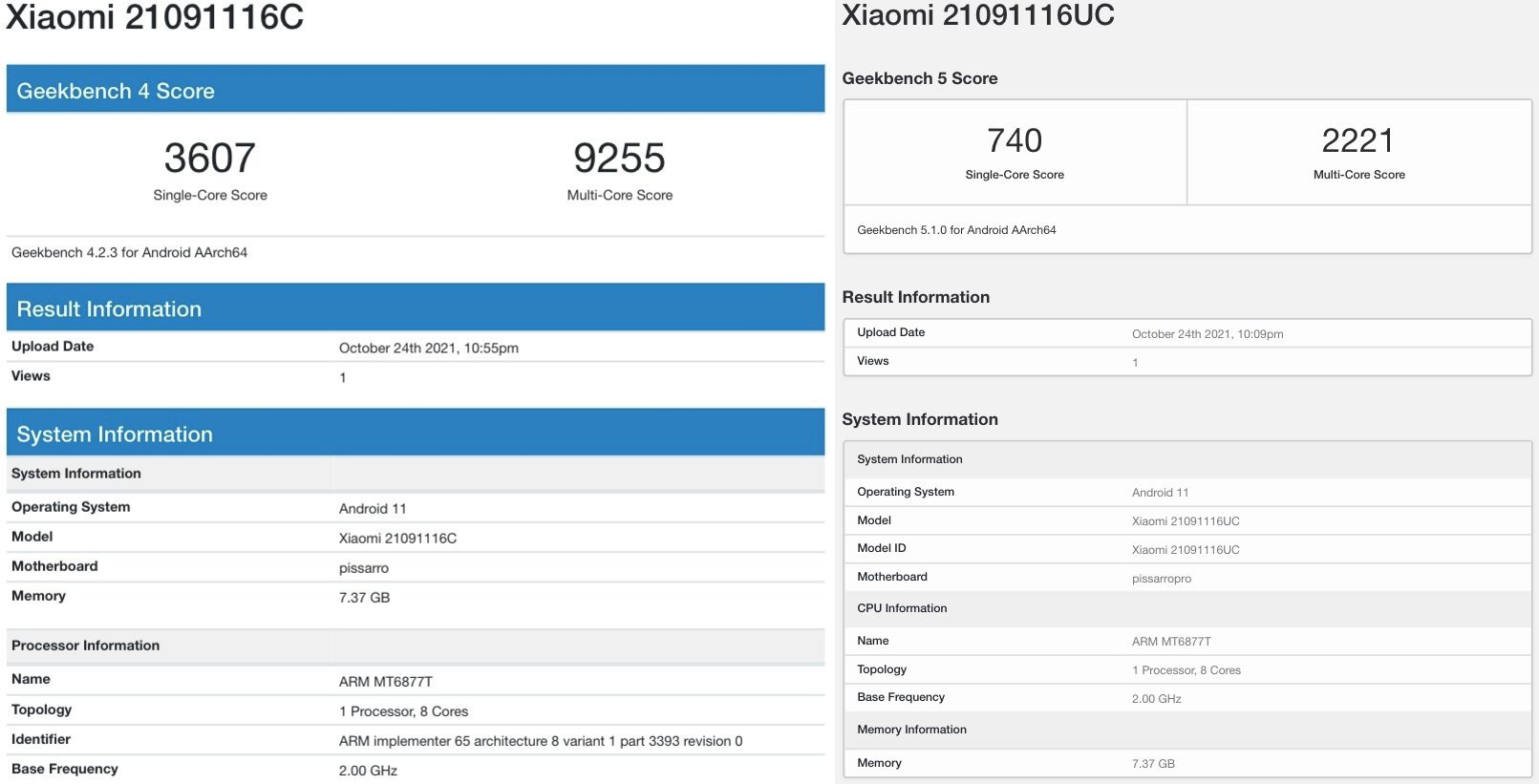Click Operating System label in Geekbench 4
This screenshot has height=784, width=1539.
pos(71,507)
